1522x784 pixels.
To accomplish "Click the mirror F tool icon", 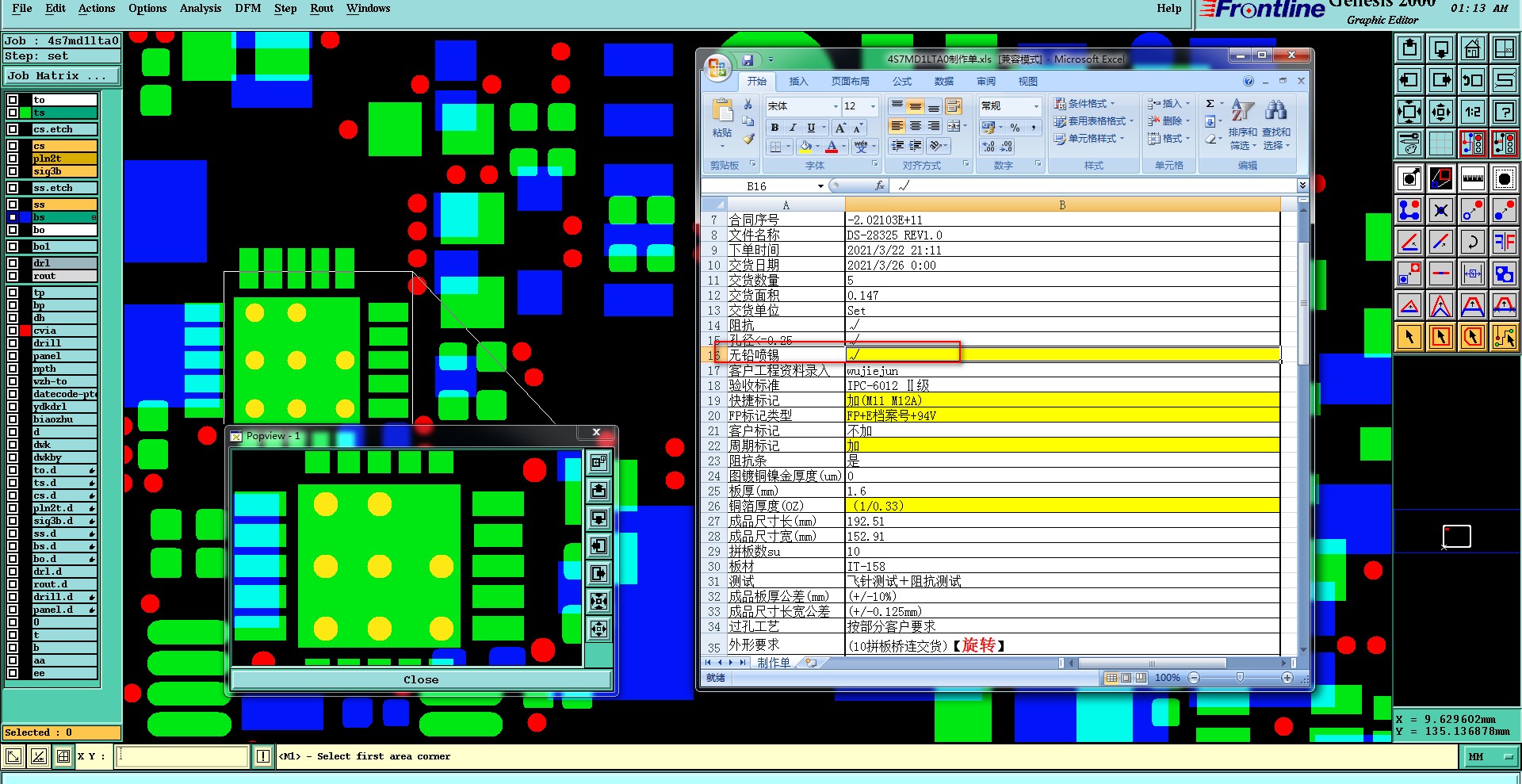I will click(1504, 242).
